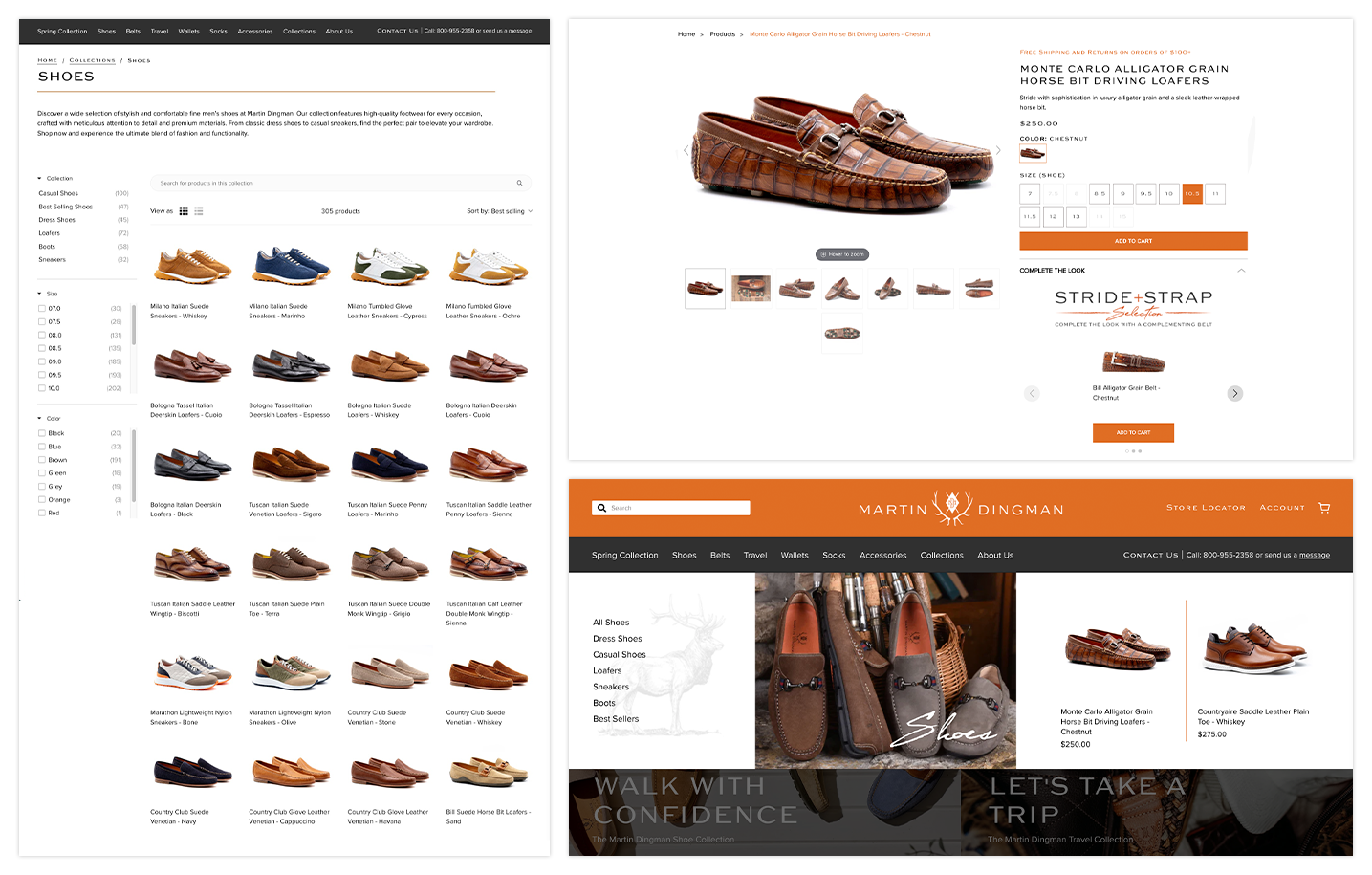This screenshot has height=875, width=1372.
Task: Open Milano Italian Suede Sneakers Whiskey image
Action: tap(192, 267)
